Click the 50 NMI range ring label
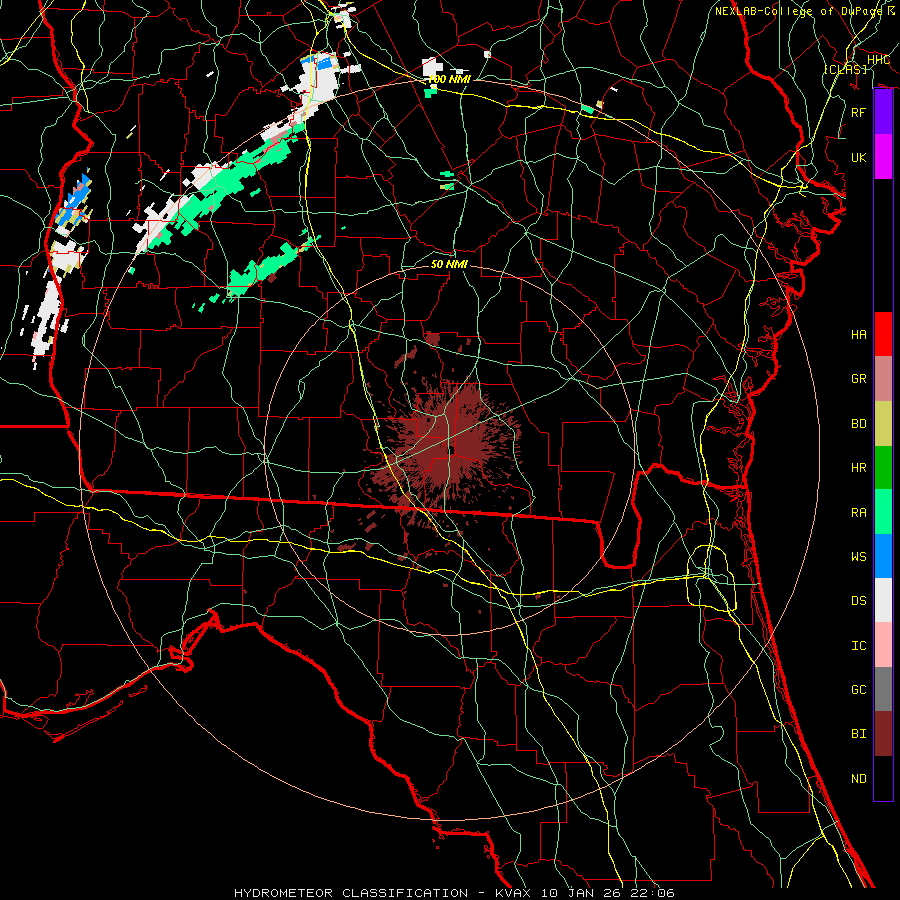Viewport: 900px width, 900px height. 449,264
